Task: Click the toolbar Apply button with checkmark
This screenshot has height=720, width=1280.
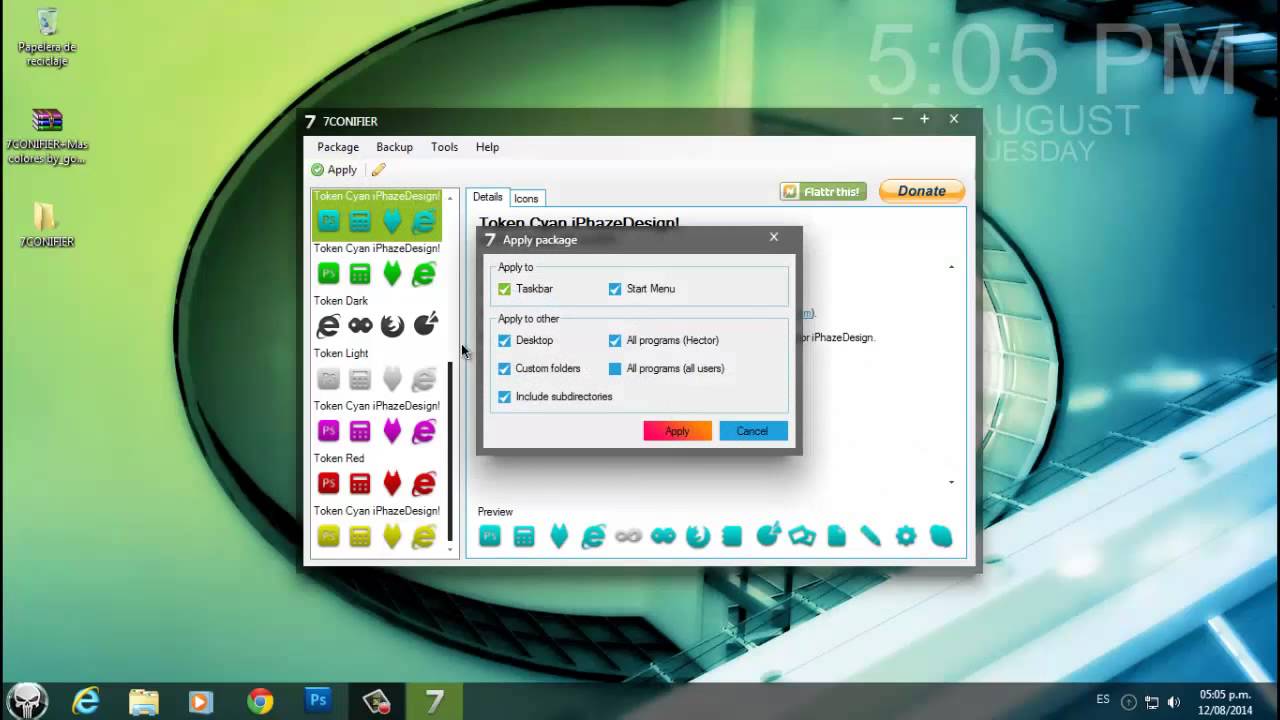Action: pyautogui.click(x=334, y=170)
